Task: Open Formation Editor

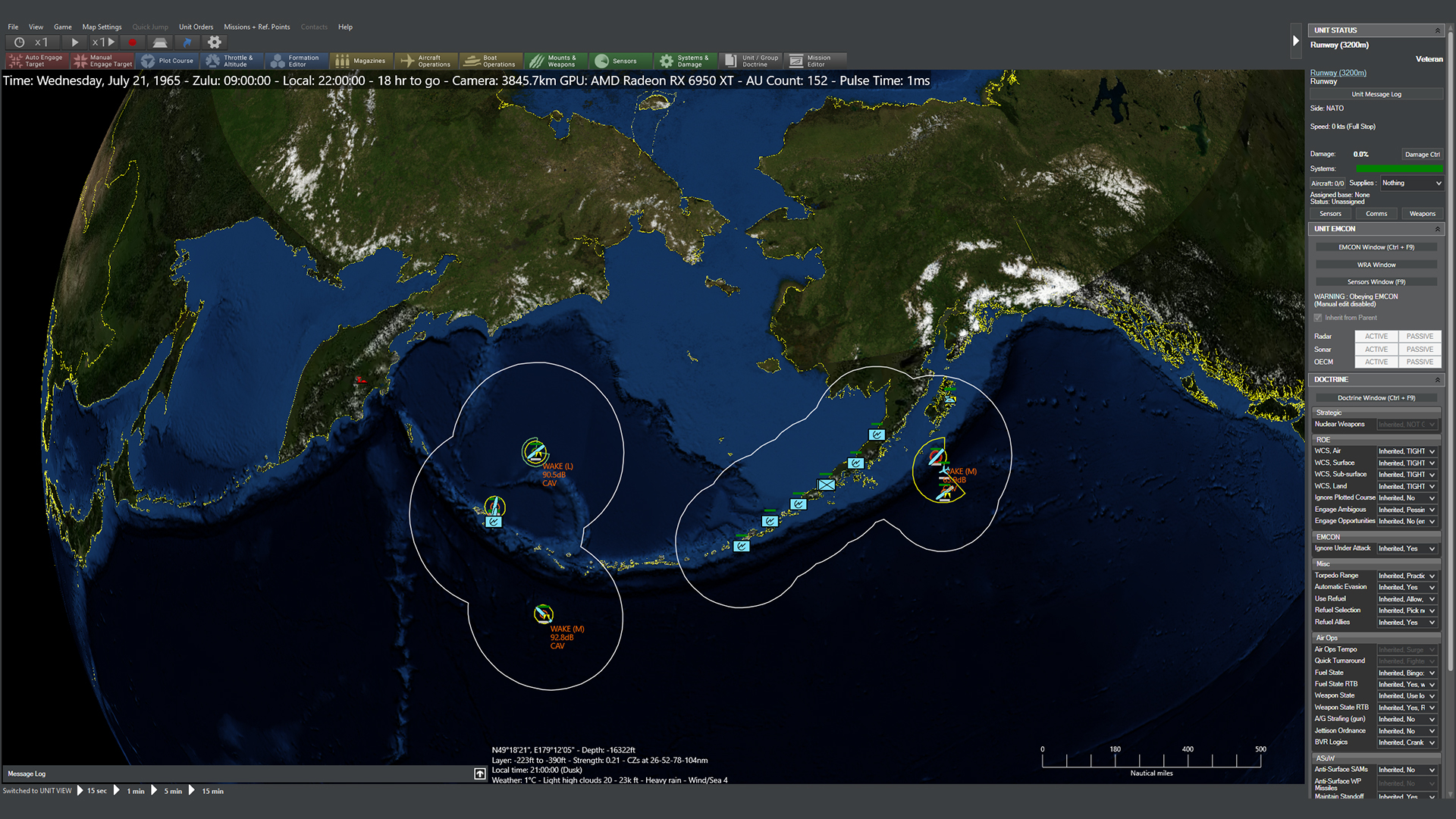Action: coord(297,61)
